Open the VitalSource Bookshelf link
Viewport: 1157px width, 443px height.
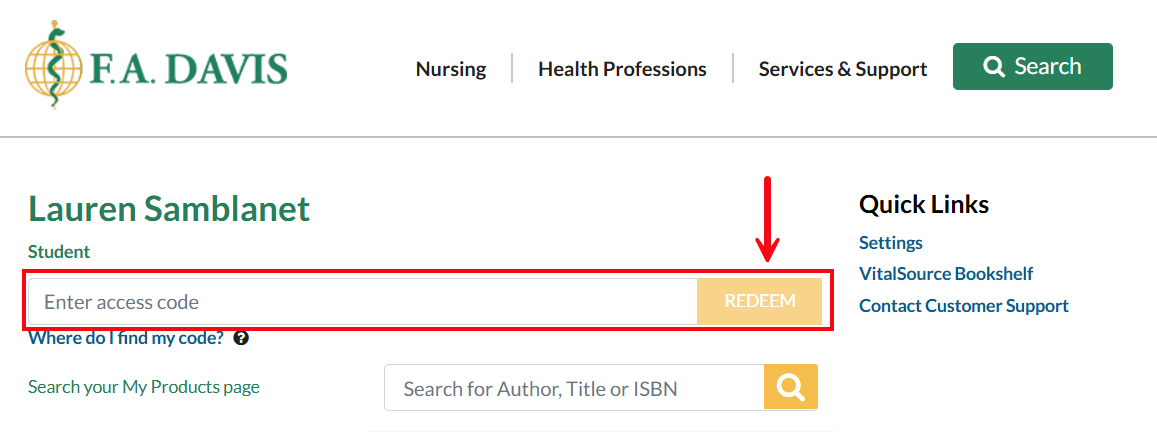[x=946, y=274]
